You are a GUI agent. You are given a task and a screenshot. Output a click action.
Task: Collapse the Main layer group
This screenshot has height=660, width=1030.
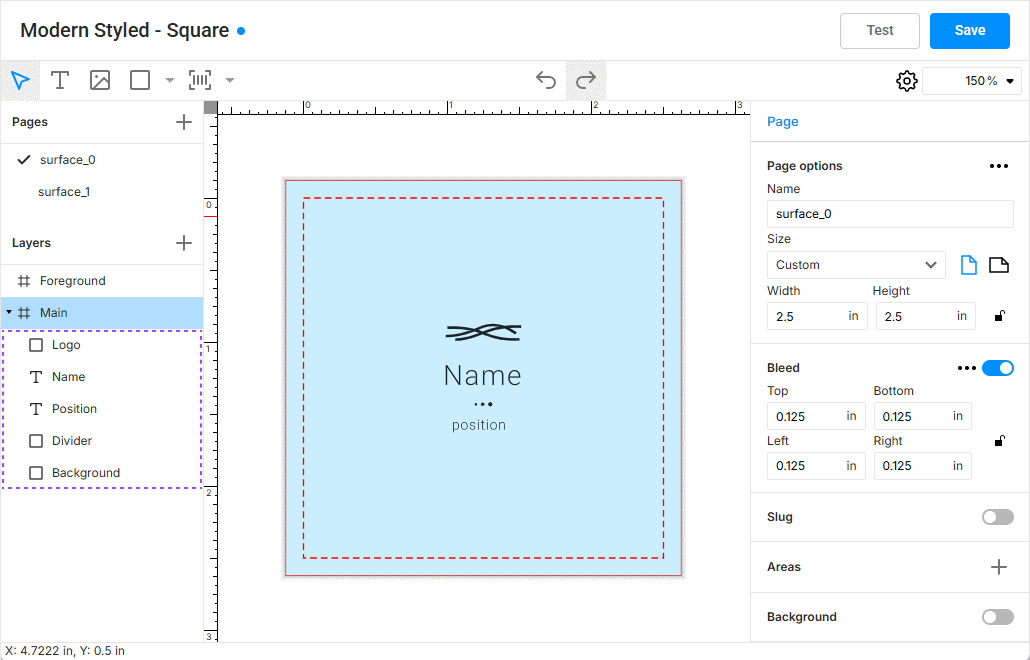[x=9, y=313]
